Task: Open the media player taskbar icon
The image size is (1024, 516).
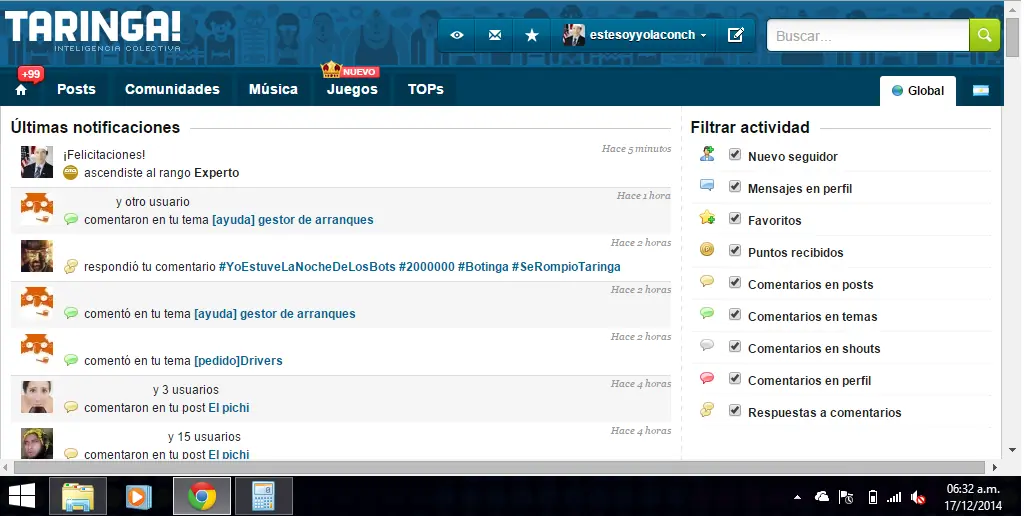Action: coord(138,496)
